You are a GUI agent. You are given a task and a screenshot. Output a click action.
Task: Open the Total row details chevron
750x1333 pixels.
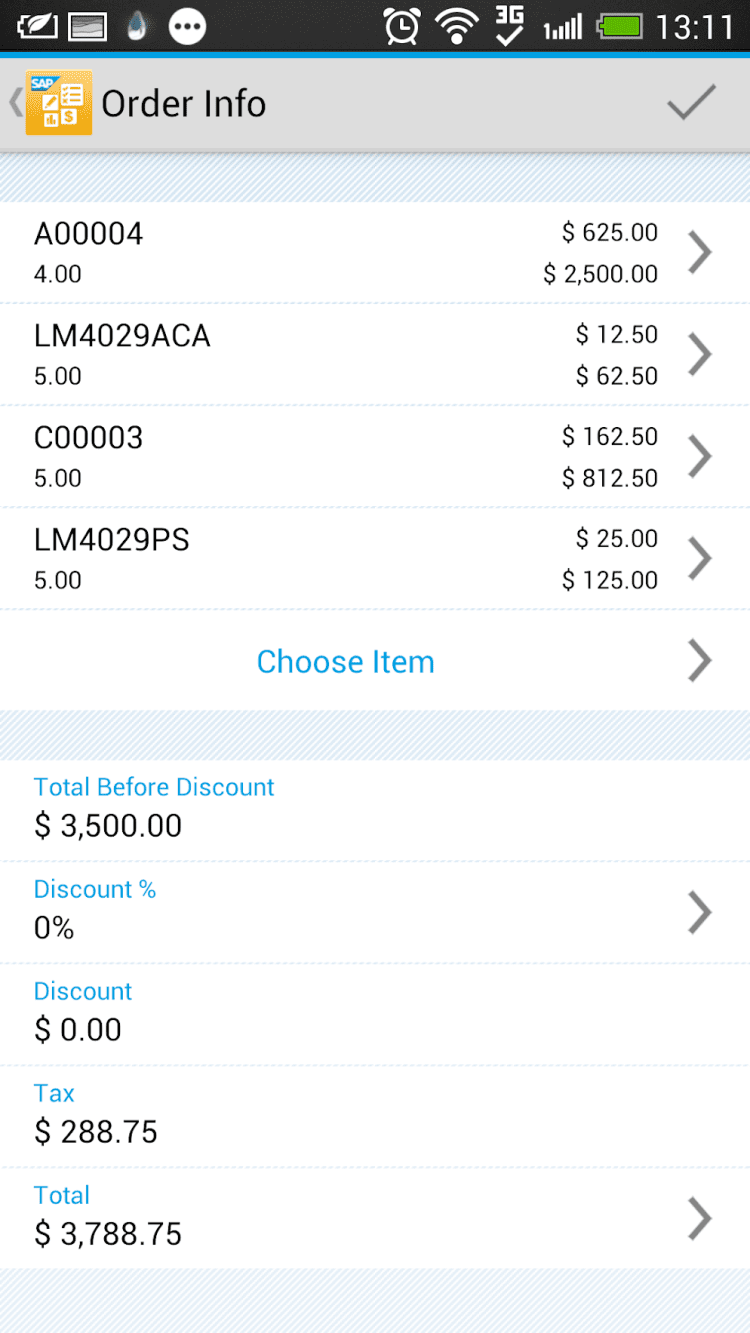tap(700, 1218)
